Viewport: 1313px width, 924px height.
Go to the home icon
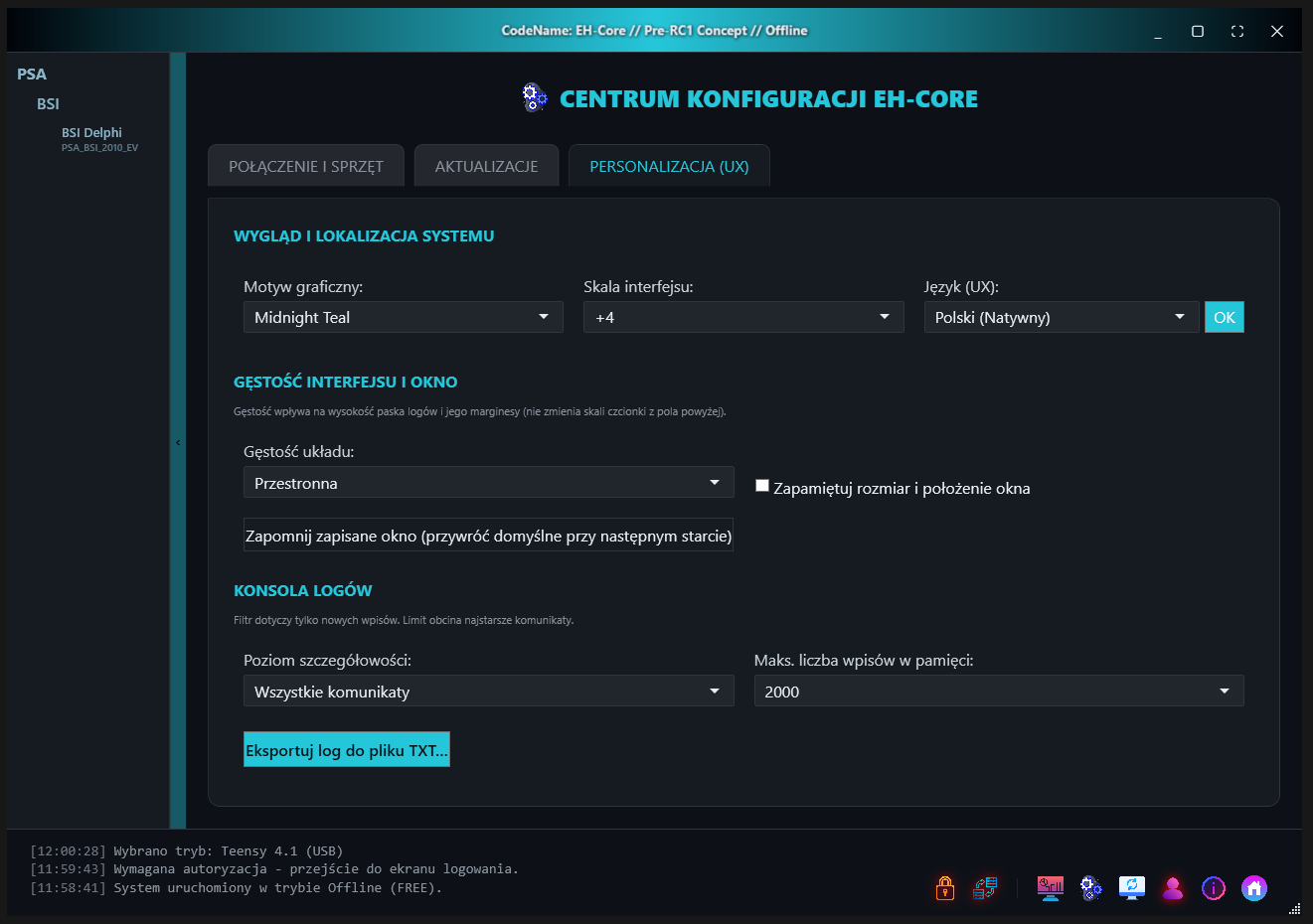click(1254, 888)
